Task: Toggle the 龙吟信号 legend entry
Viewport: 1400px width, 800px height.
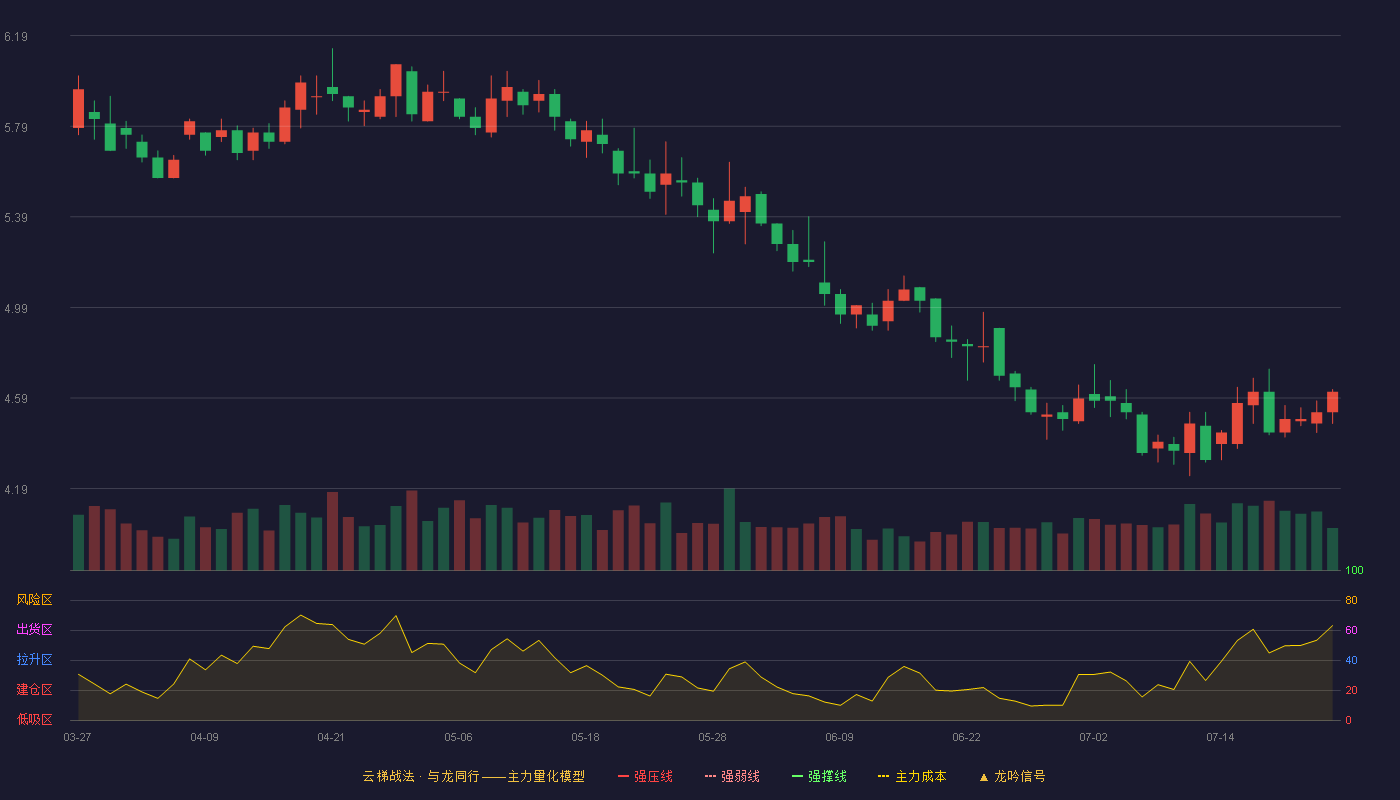Action: click(x=1012, y=776)
